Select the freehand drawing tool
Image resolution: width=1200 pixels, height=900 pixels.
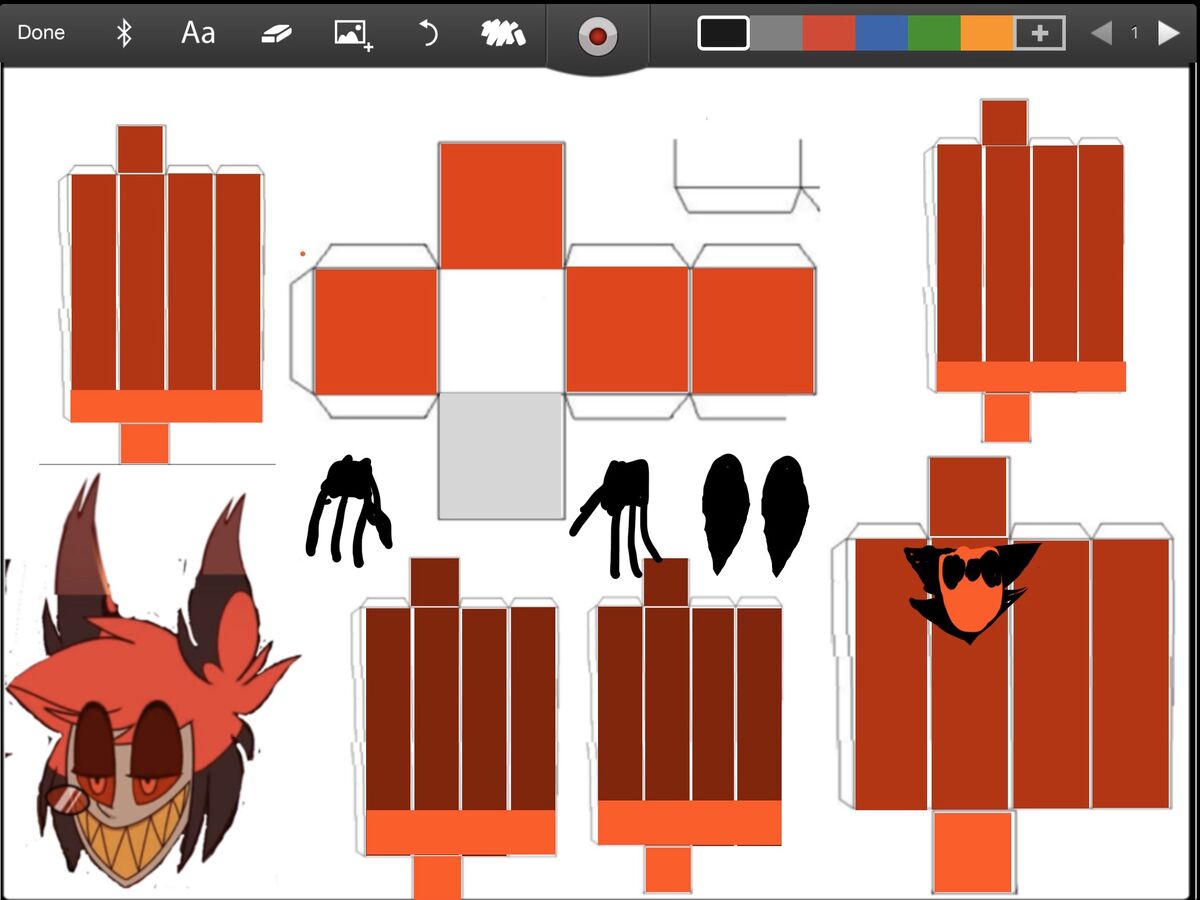[x=503, y=33]
